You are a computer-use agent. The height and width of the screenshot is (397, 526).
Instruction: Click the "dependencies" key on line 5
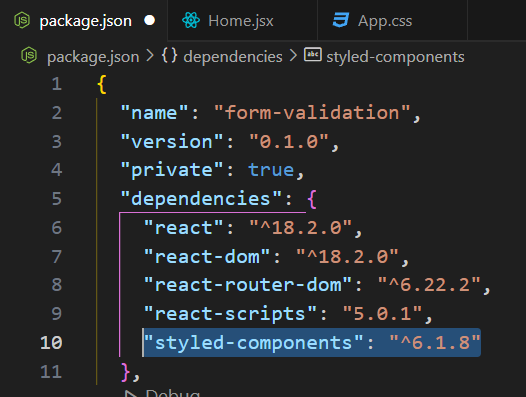(201, 199)
